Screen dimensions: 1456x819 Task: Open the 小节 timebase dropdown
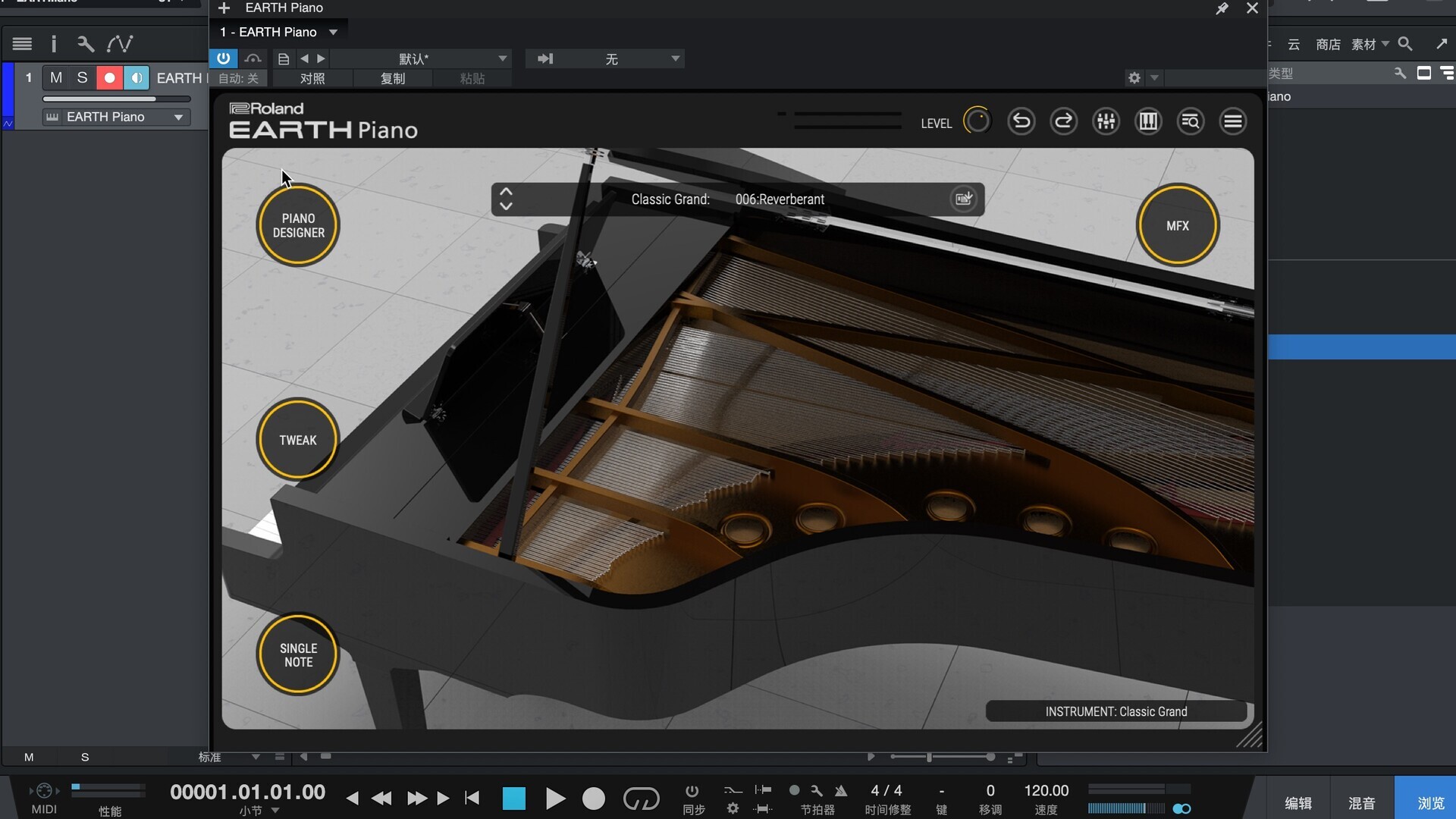(259, 811)
